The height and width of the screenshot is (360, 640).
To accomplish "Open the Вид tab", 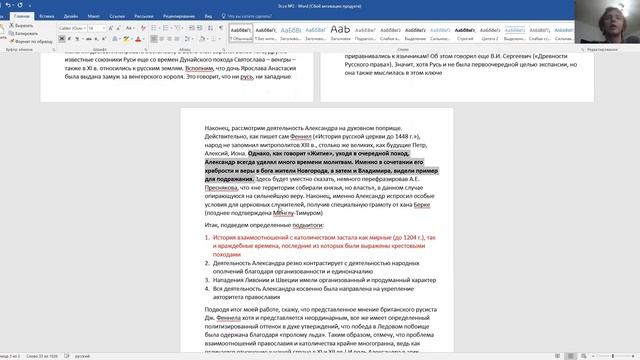I will click(208, 16).
